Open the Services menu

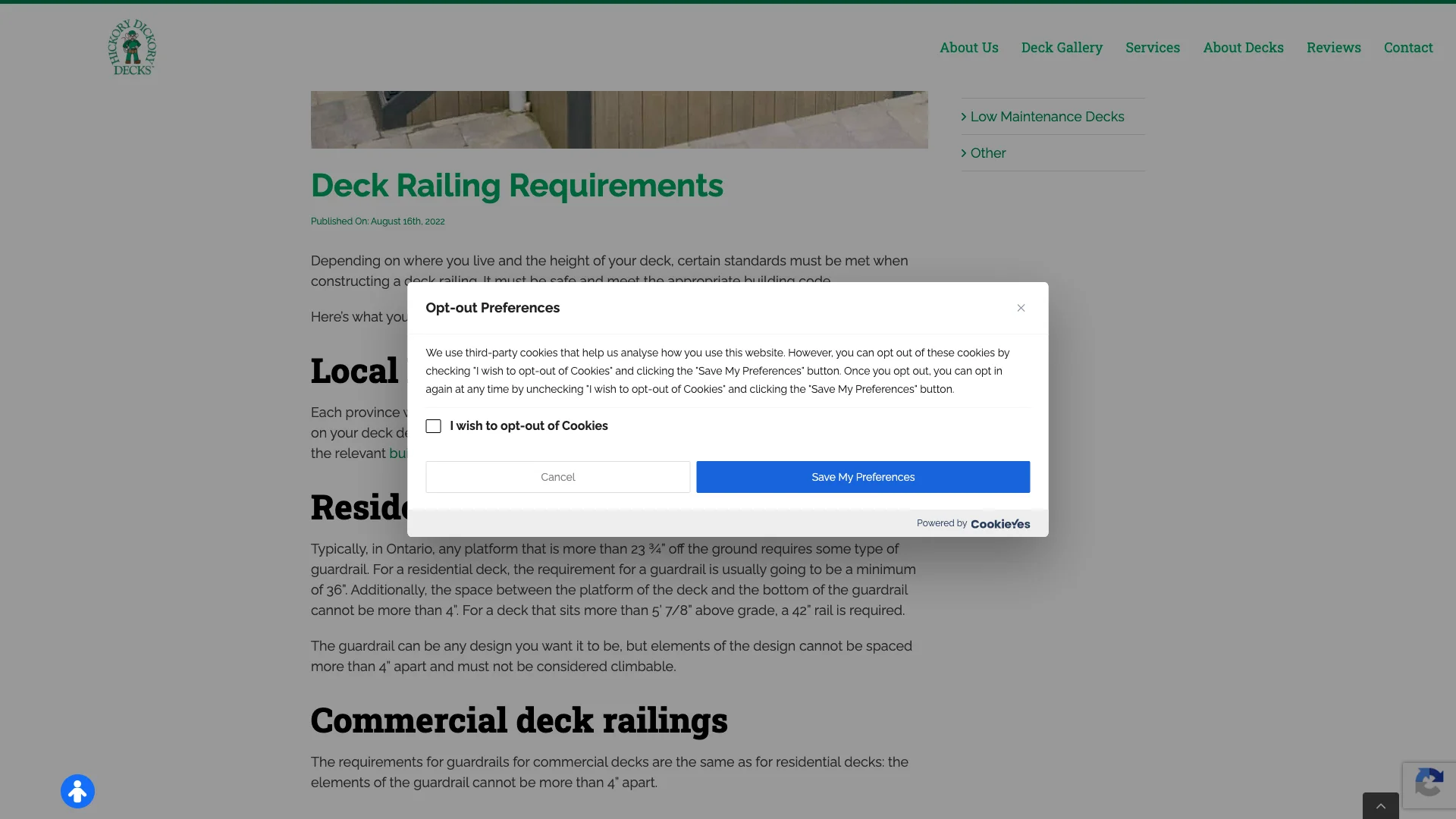1152,47
